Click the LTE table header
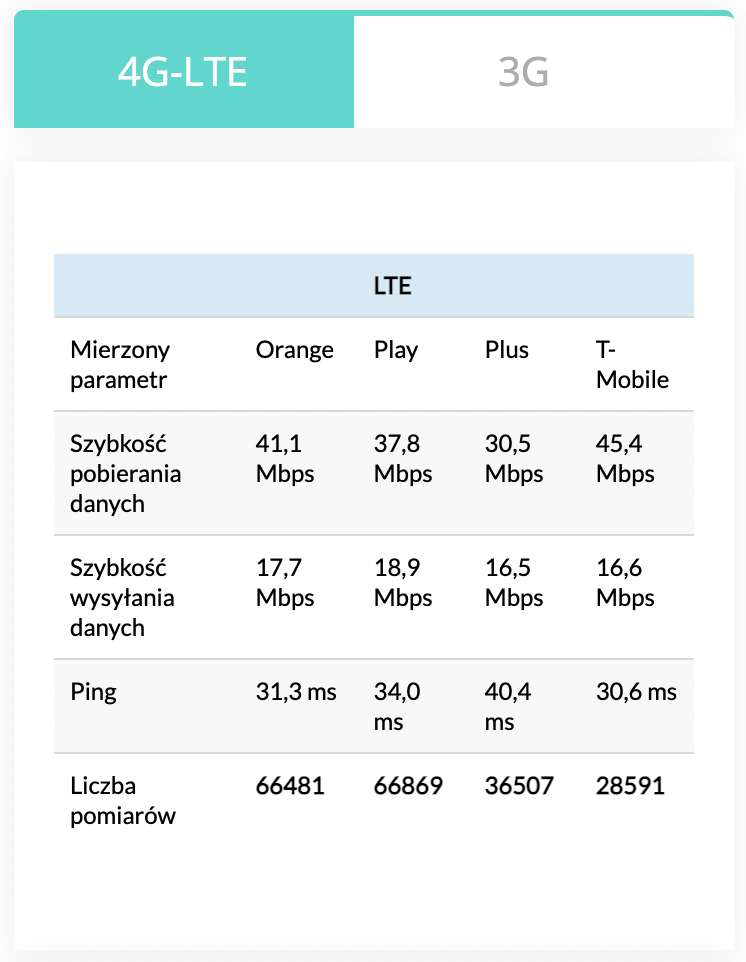 [x=393, y=286]
